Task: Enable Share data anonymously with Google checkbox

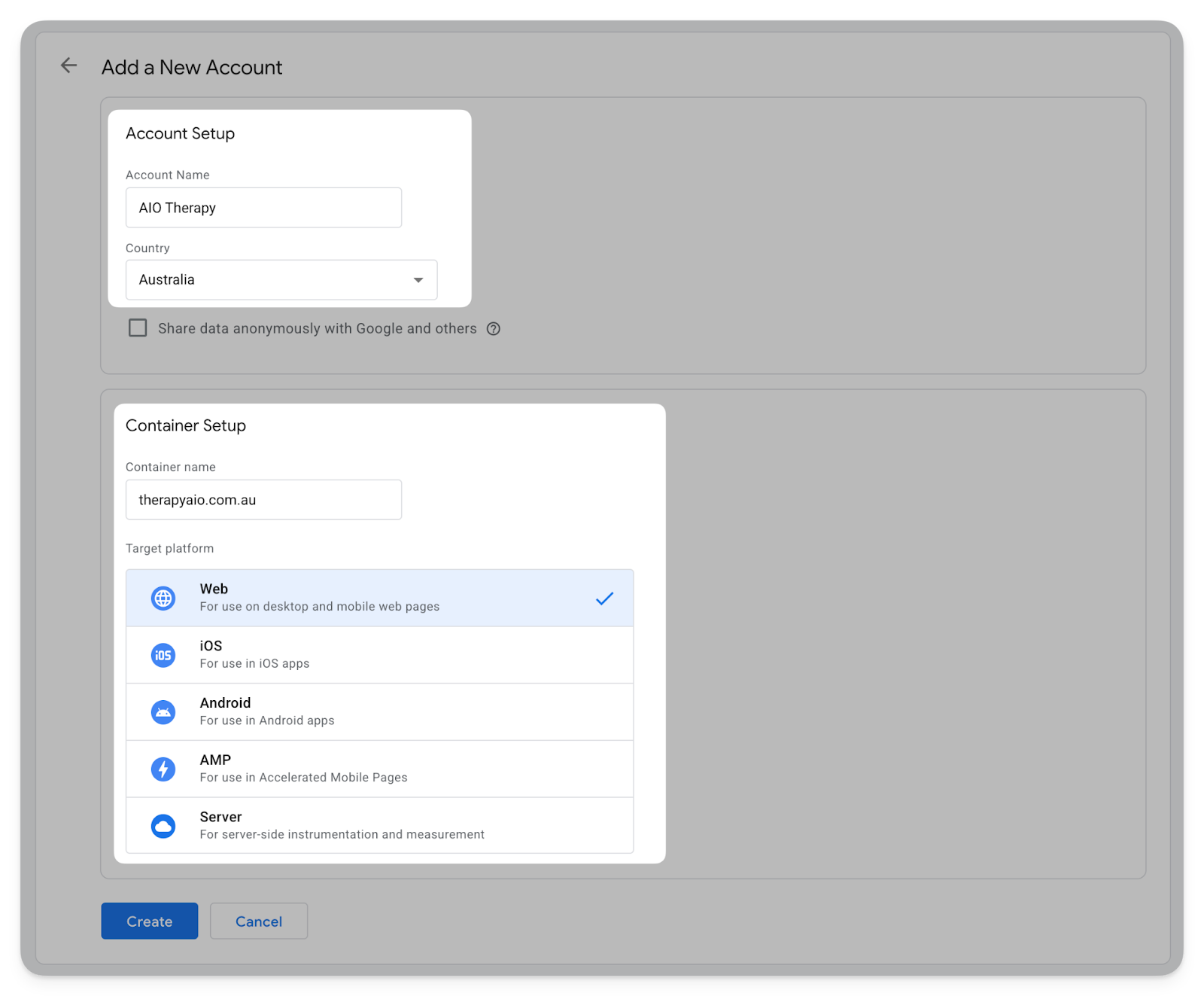Action: (138, 328)
